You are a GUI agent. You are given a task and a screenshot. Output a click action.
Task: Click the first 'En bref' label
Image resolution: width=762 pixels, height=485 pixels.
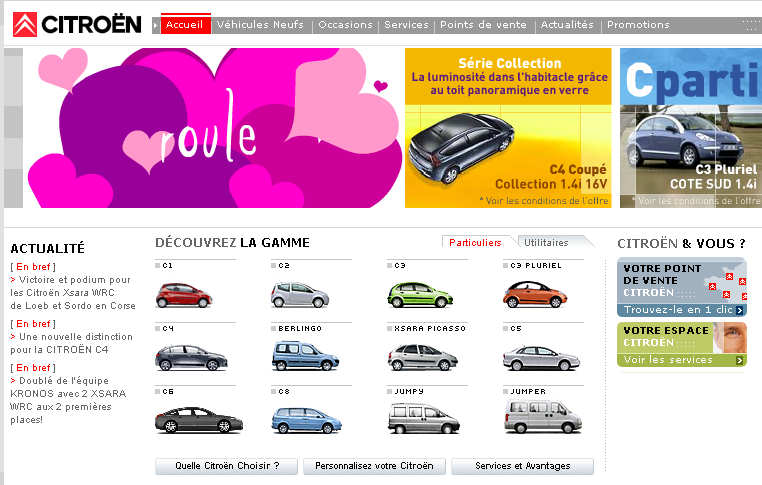click(33, 267)
